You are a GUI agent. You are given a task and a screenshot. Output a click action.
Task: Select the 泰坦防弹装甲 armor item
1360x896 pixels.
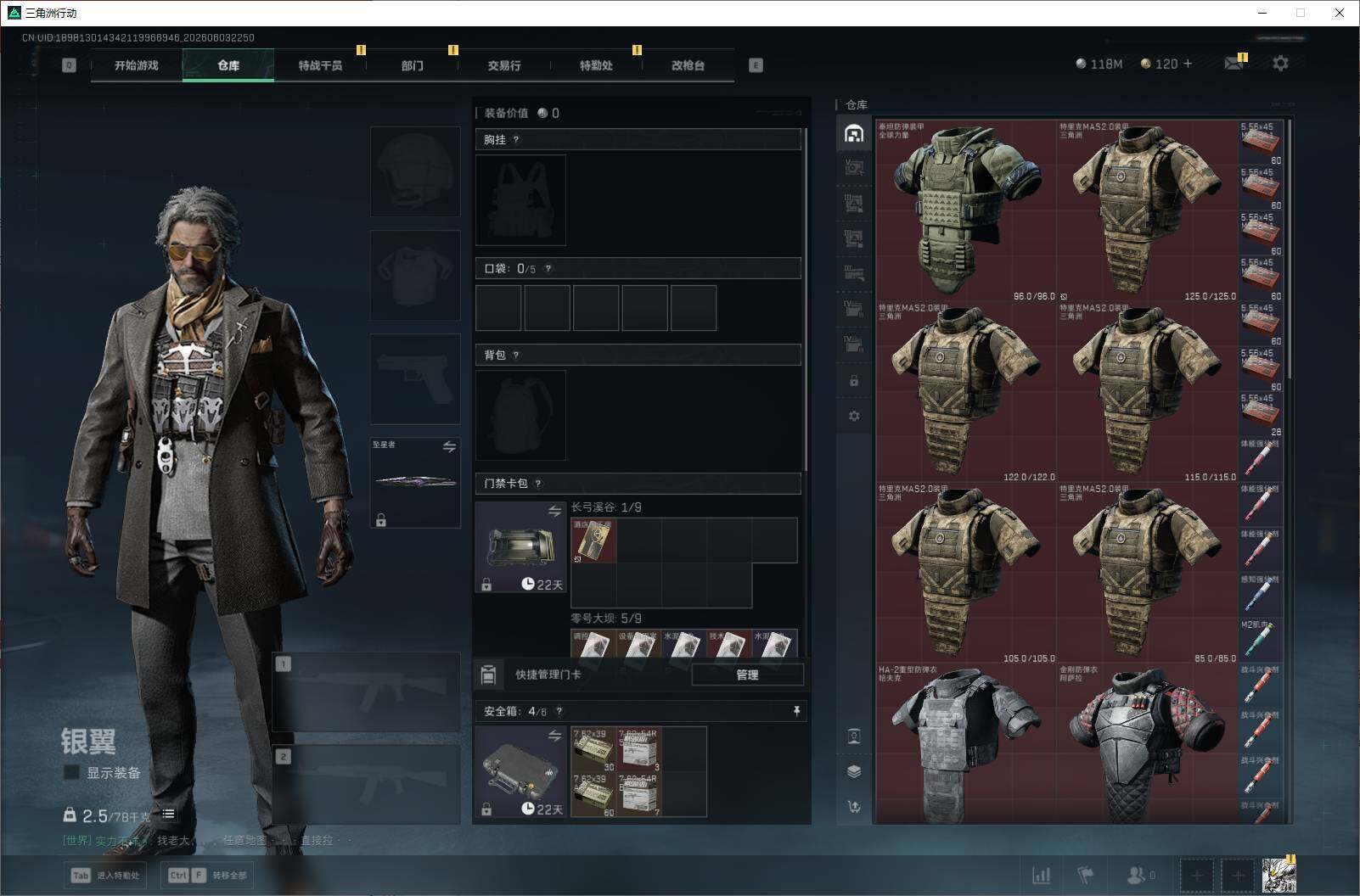966,211
